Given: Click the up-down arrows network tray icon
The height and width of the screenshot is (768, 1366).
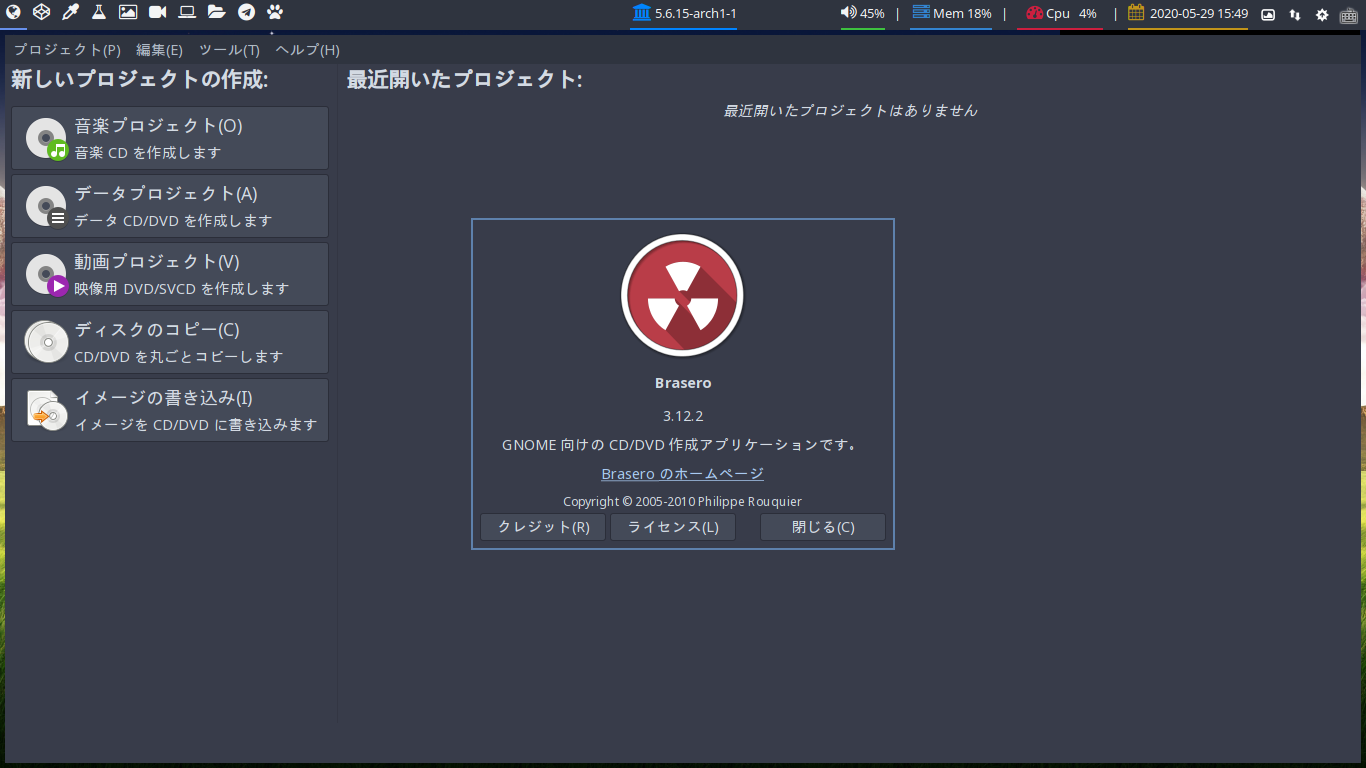Looking at the screenshot, I should point(1295,14).
